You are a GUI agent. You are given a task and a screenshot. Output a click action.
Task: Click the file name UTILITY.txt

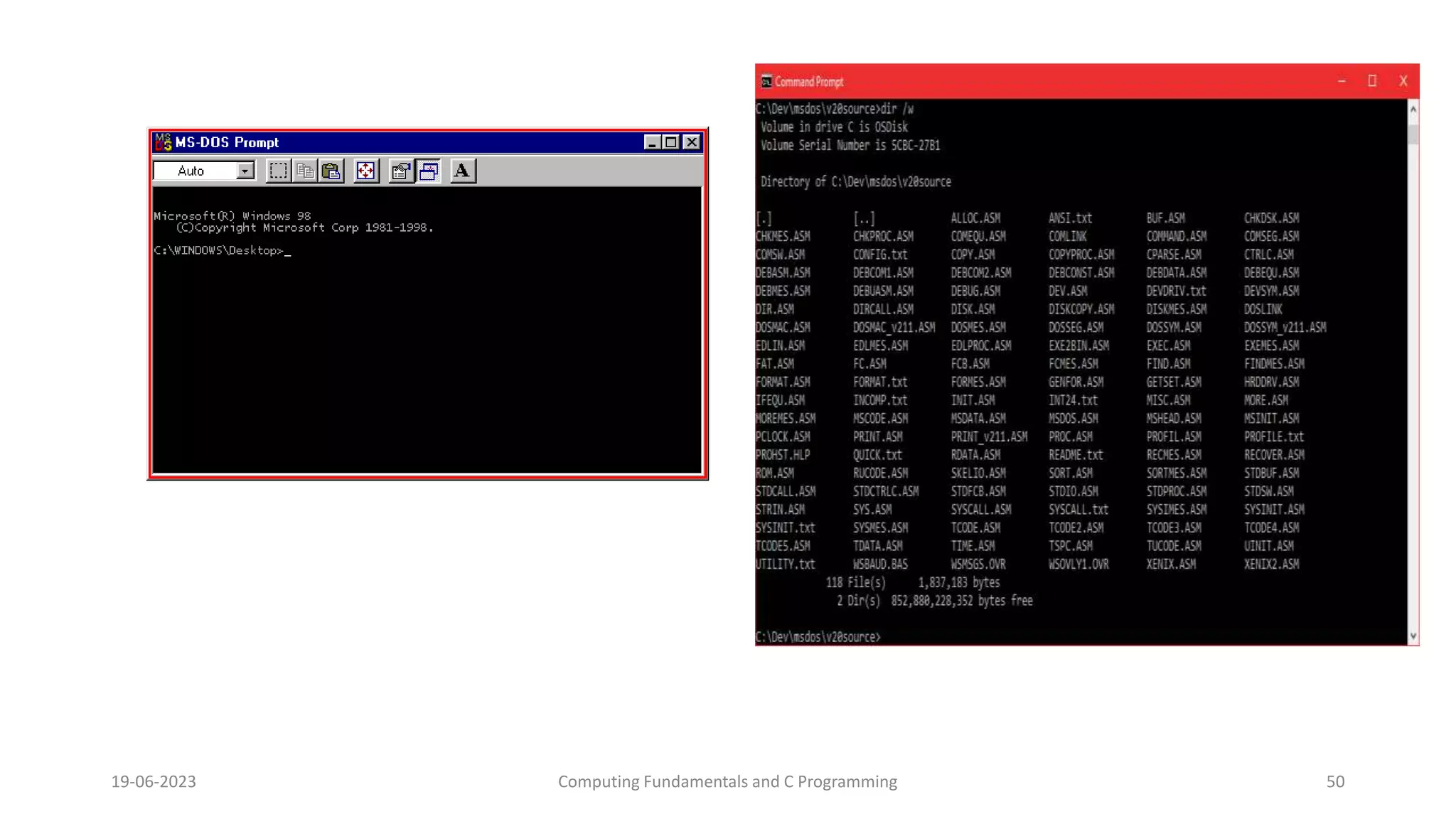pyautogui.click(x=785, y=564)
